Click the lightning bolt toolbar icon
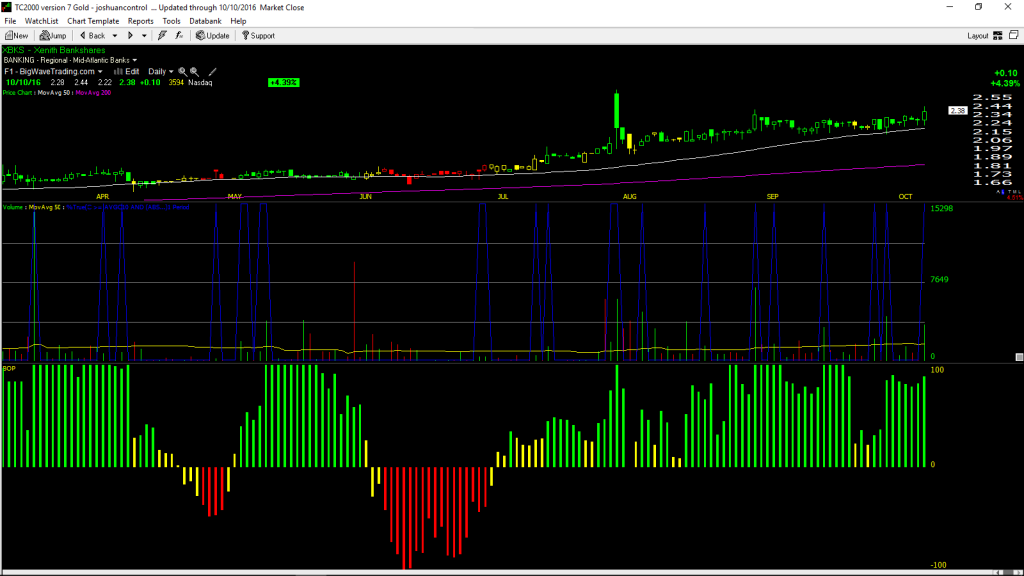This screenshot has height=576, width=1024. point(162,36)
